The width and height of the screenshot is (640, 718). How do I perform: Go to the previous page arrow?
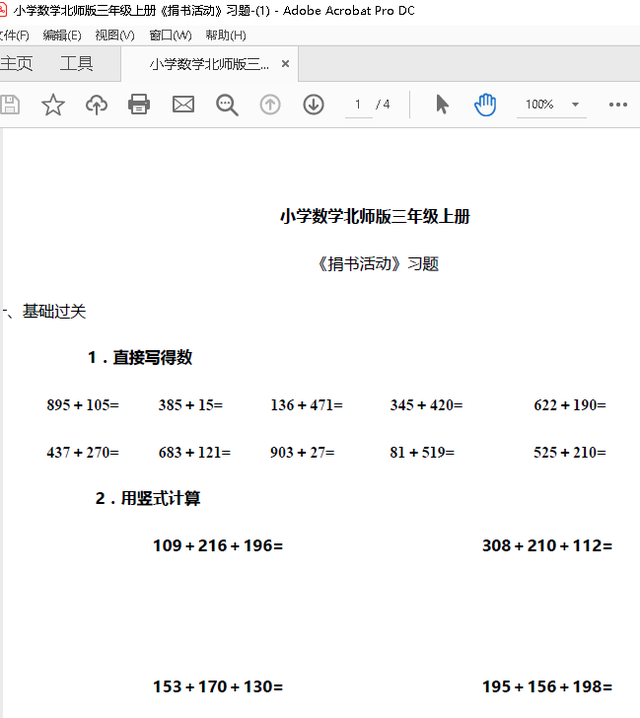(x=270, y=104)
